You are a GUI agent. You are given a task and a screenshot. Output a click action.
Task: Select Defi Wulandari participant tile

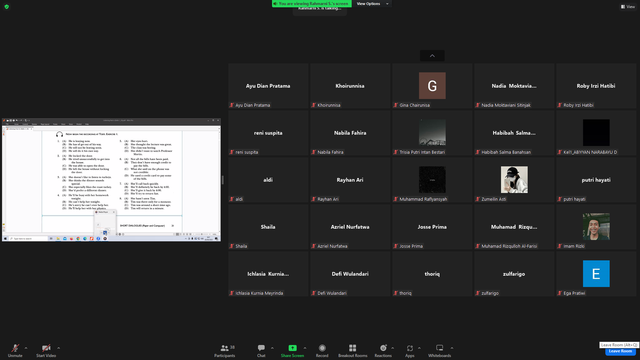pyautogui.click(x=350, y=274)
